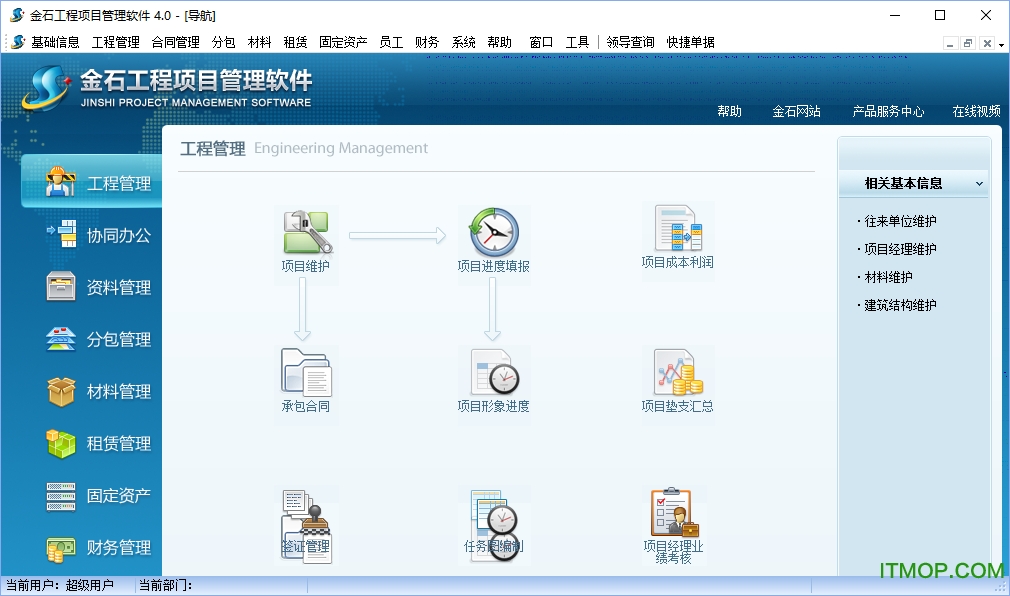This screenshot has width=1010, height=596.
Task: Open the 产品服务中心 header link
Action: pyautogui.click(x=888, y=112)
